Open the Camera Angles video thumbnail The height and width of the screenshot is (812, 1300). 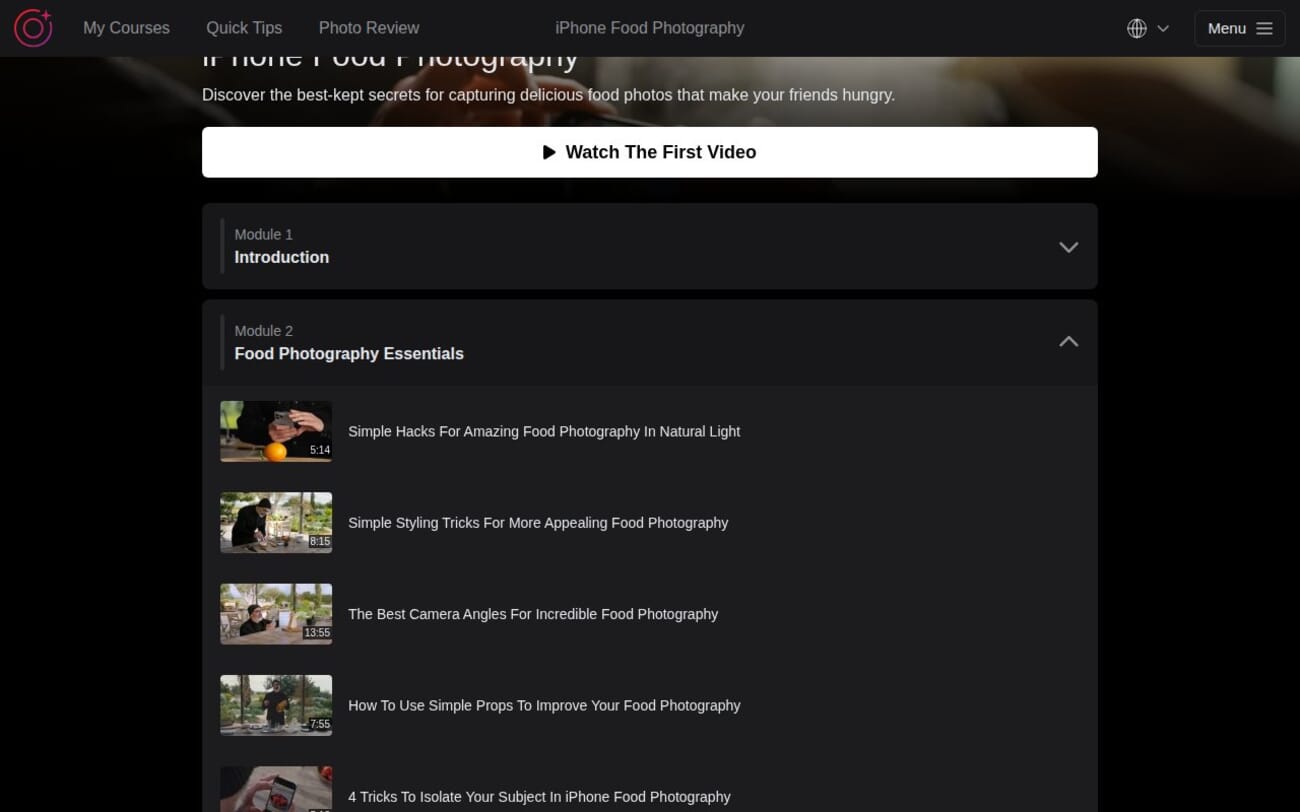click(276, 614)
